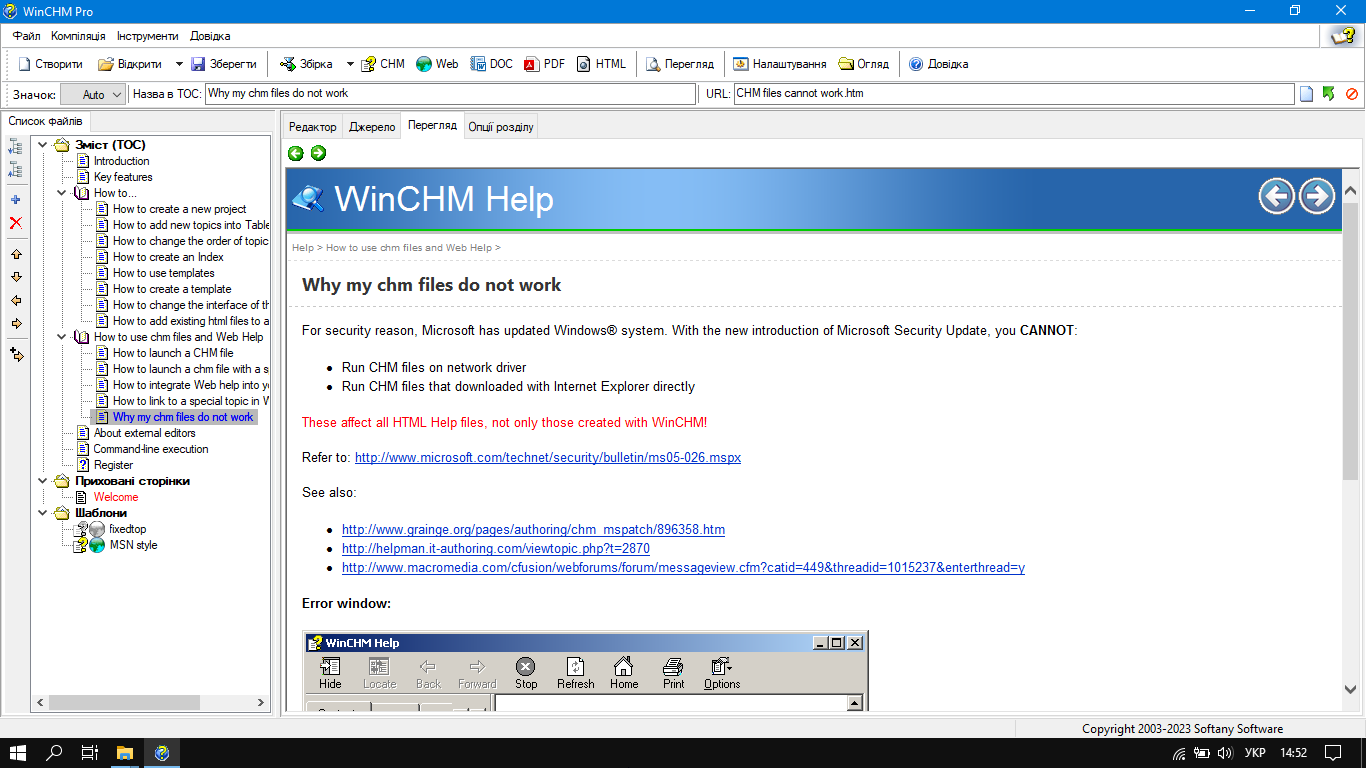Click the red prohibited icon next to URL field
This screenshot has width=1366, height=768.
1352,94
